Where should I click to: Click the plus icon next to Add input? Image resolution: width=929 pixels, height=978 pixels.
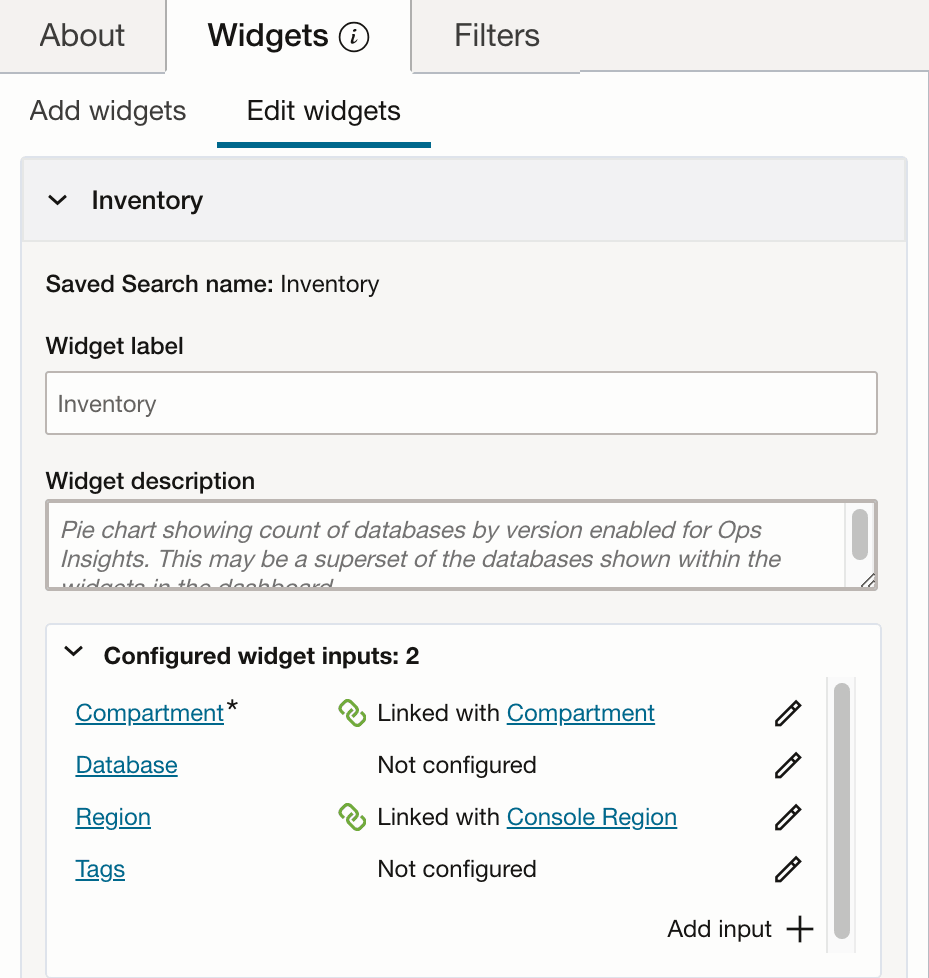800,929
